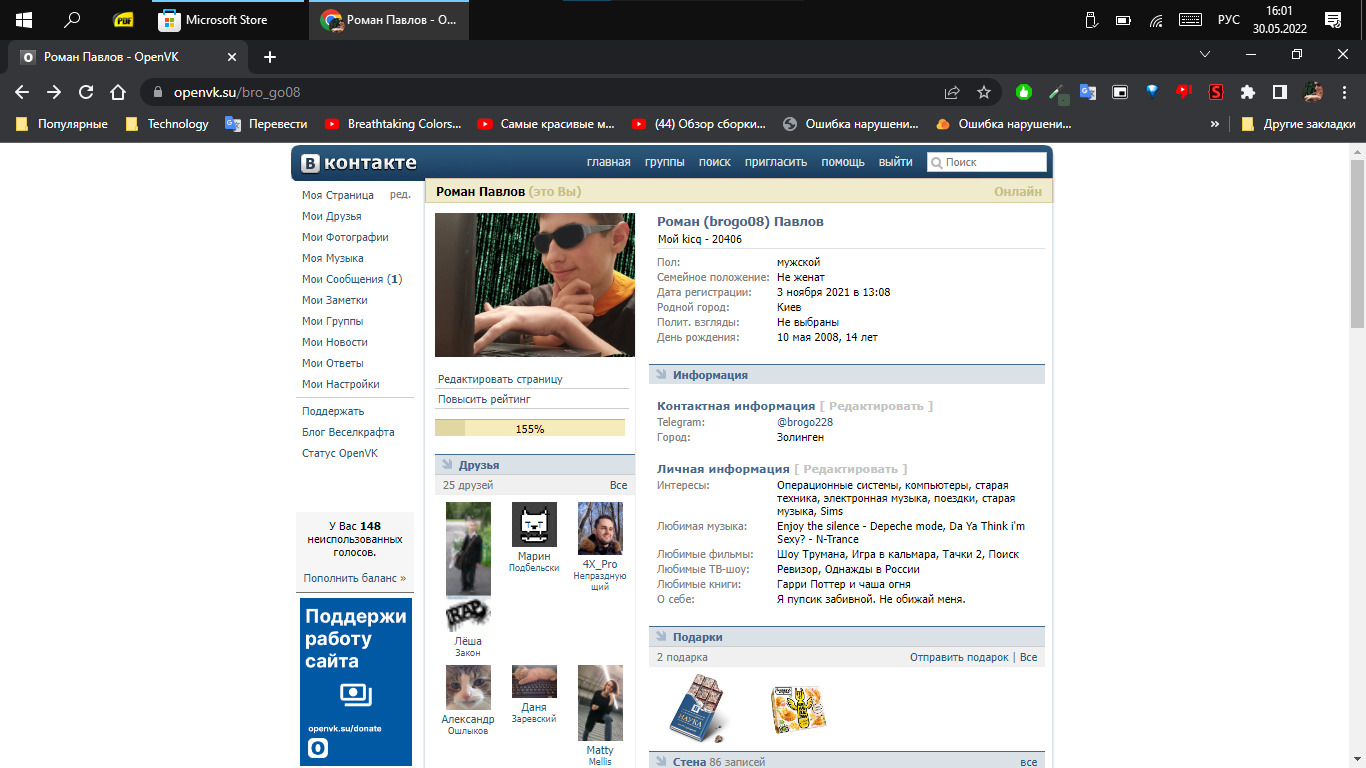1366x768 pixels.
Task: Go back using the browser back arrow
Action: coord(22,92)
